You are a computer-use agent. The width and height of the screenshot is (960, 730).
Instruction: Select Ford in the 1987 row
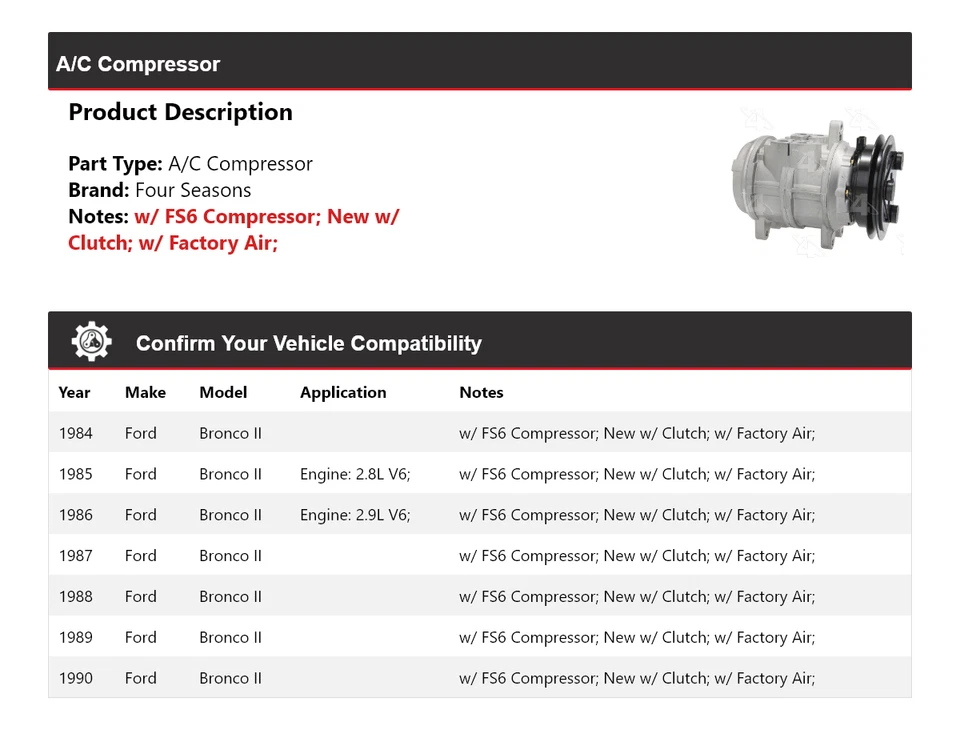pyautogui.click(x=141, y=556)
